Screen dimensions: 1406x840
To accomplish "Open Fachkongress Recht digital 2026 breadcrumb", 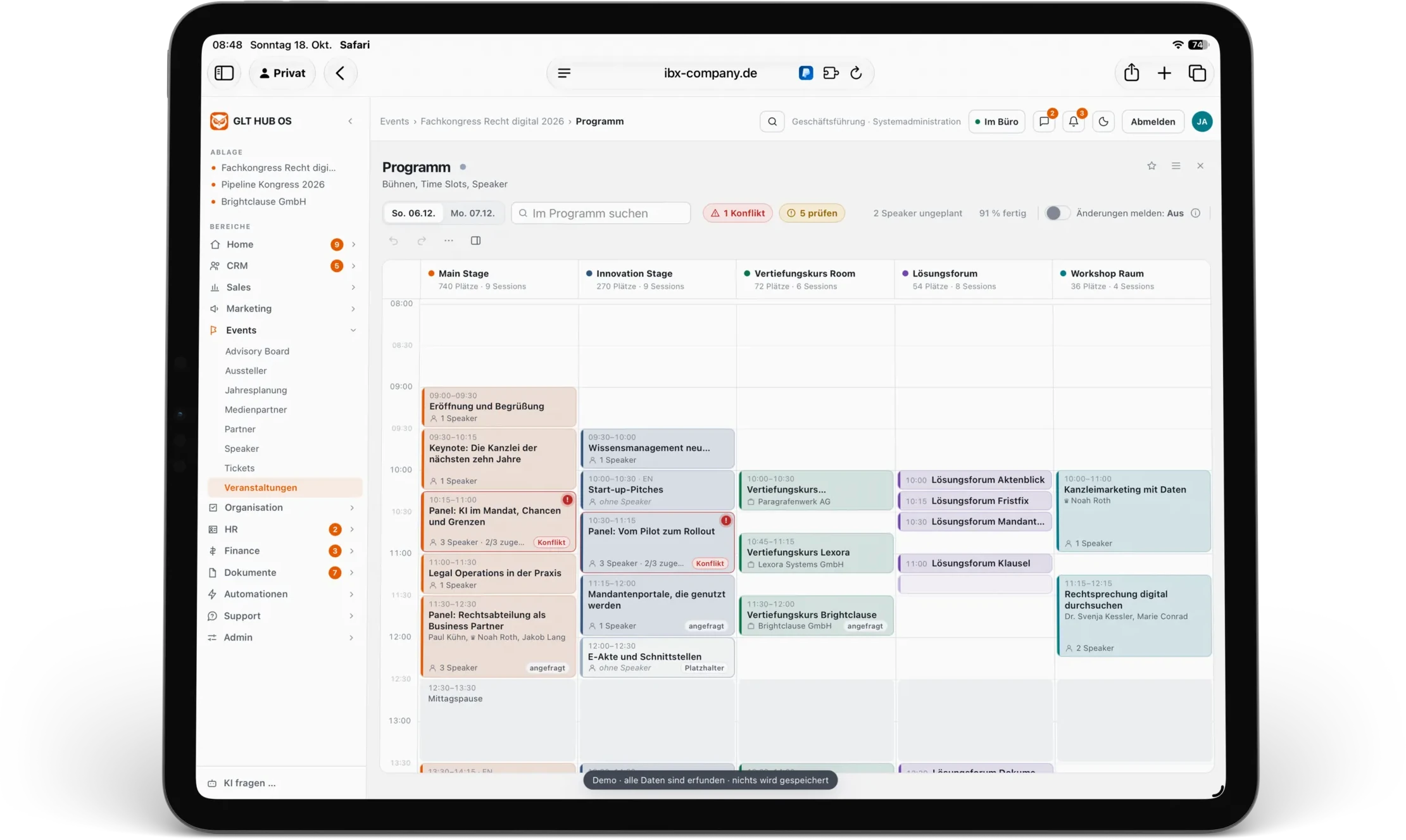I will click(x=492, y=122).
